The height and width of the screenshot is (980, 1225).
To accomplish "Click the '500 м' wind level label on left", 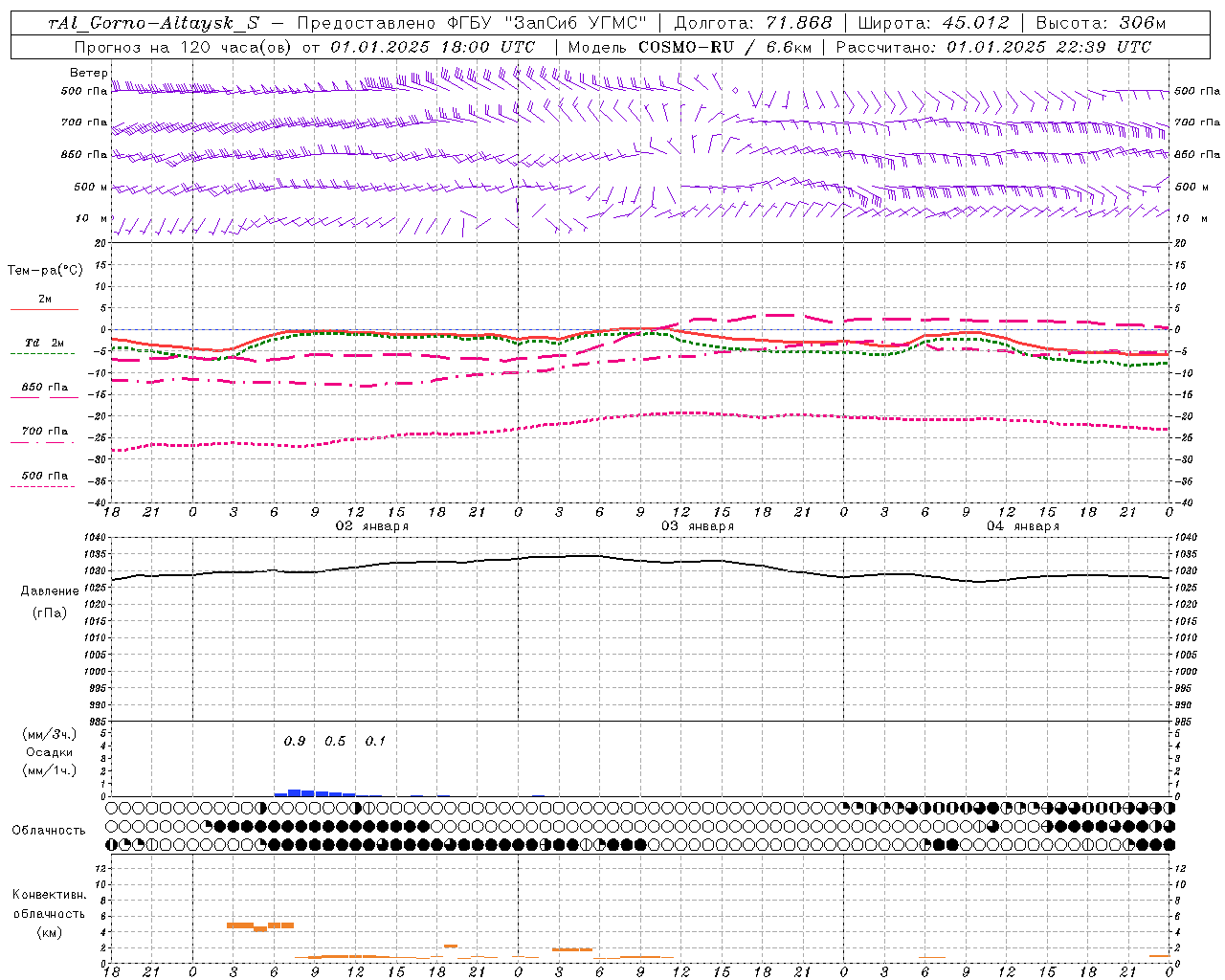I will (91, 187).
